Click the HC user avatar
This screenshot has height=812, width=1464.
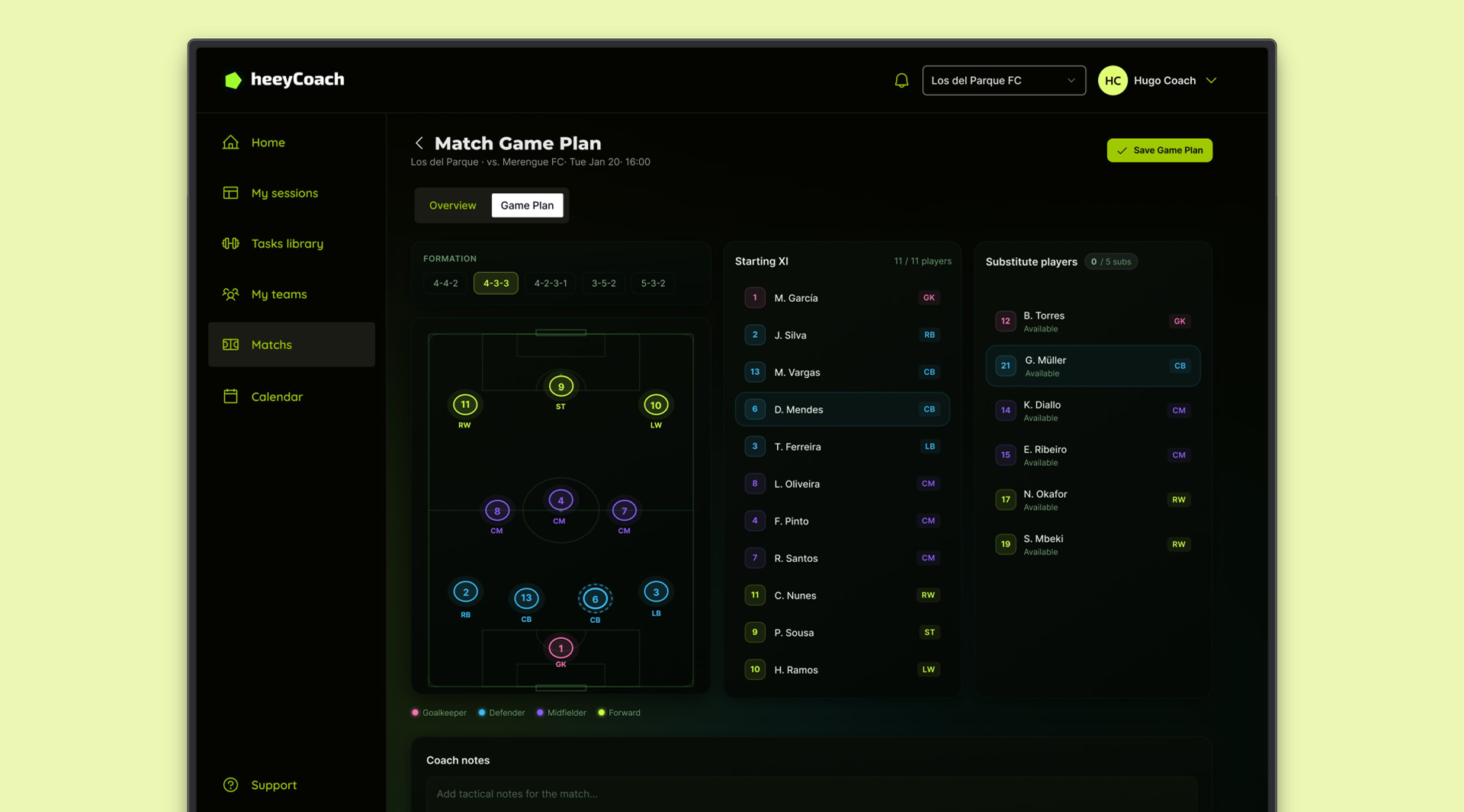pyautogui.click(x=1112, y=80)
